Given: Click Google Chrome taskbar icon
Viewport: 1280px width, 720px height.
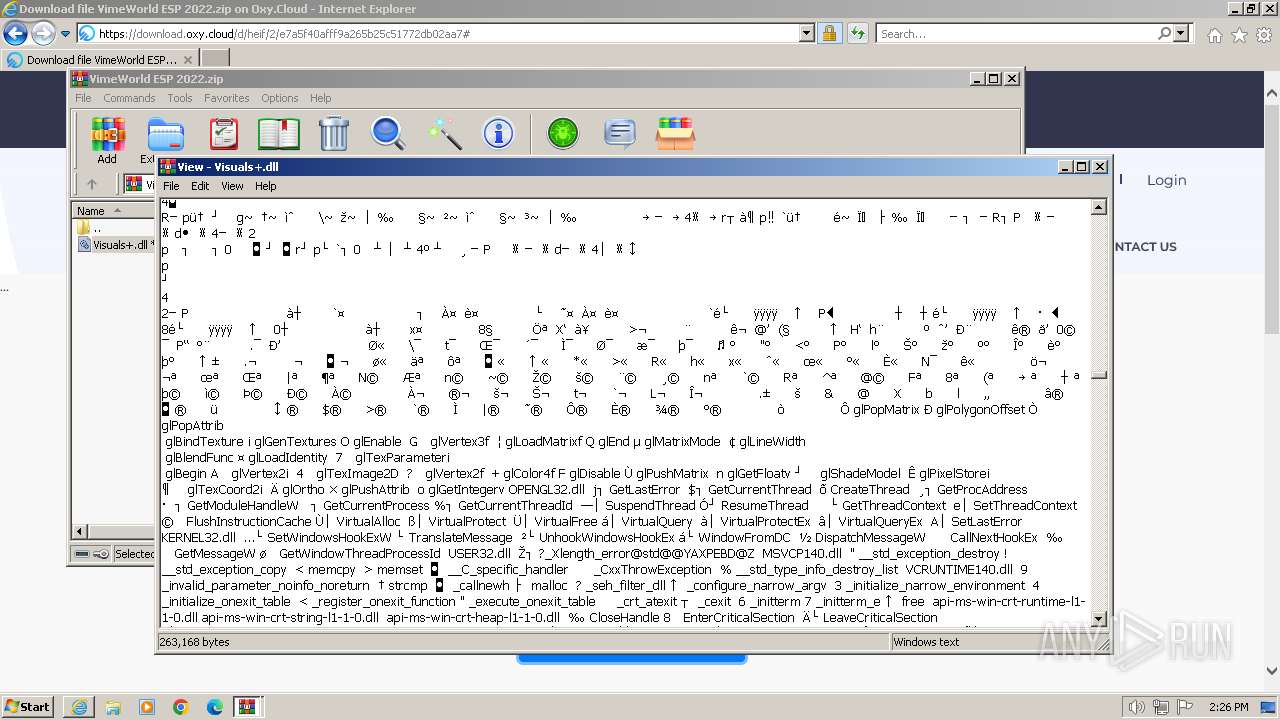Looking at the screenshot, I should point(181,707).
